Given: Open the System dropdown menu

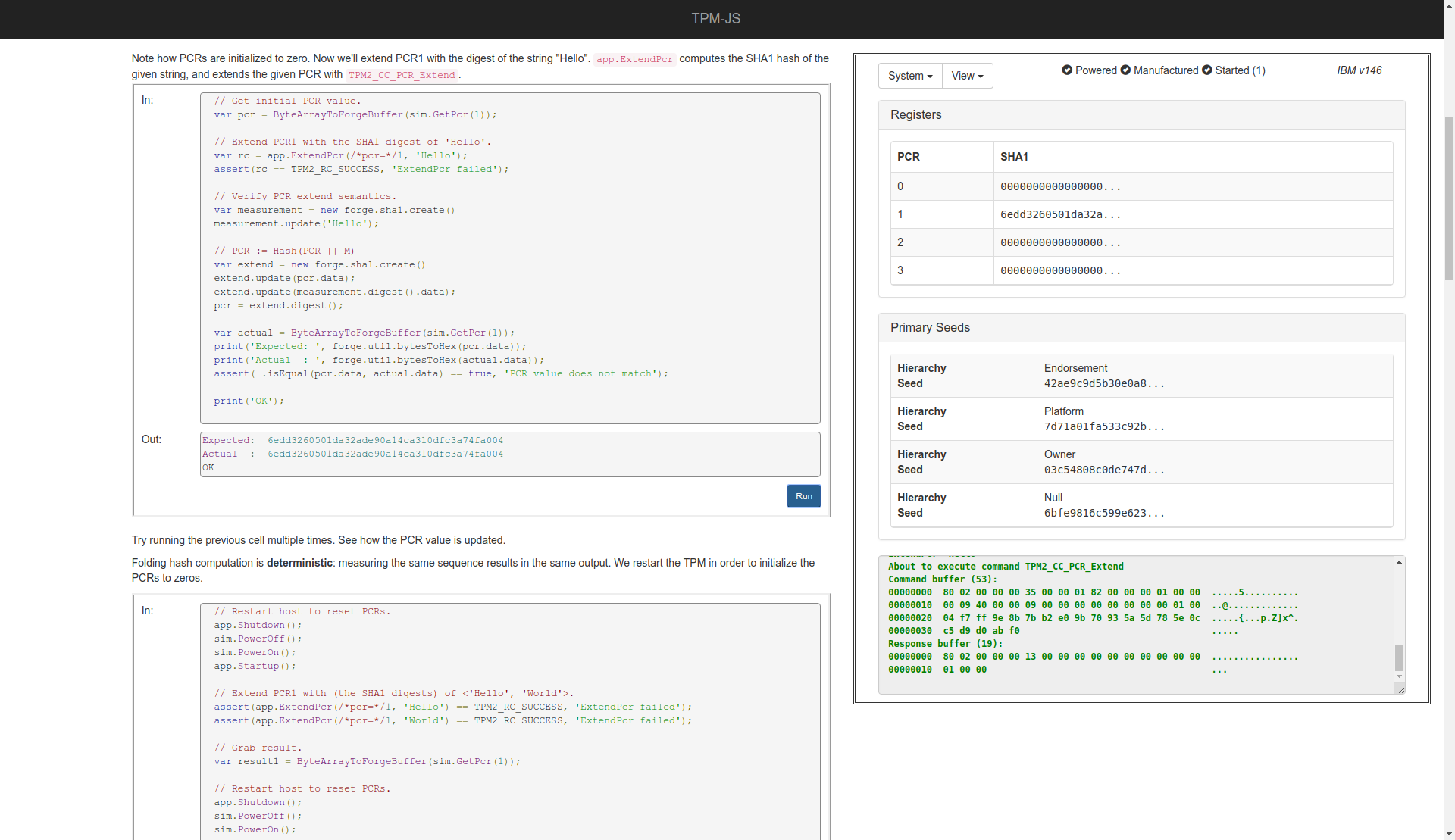Looking at the screenshot, I should tap(909, 76).
